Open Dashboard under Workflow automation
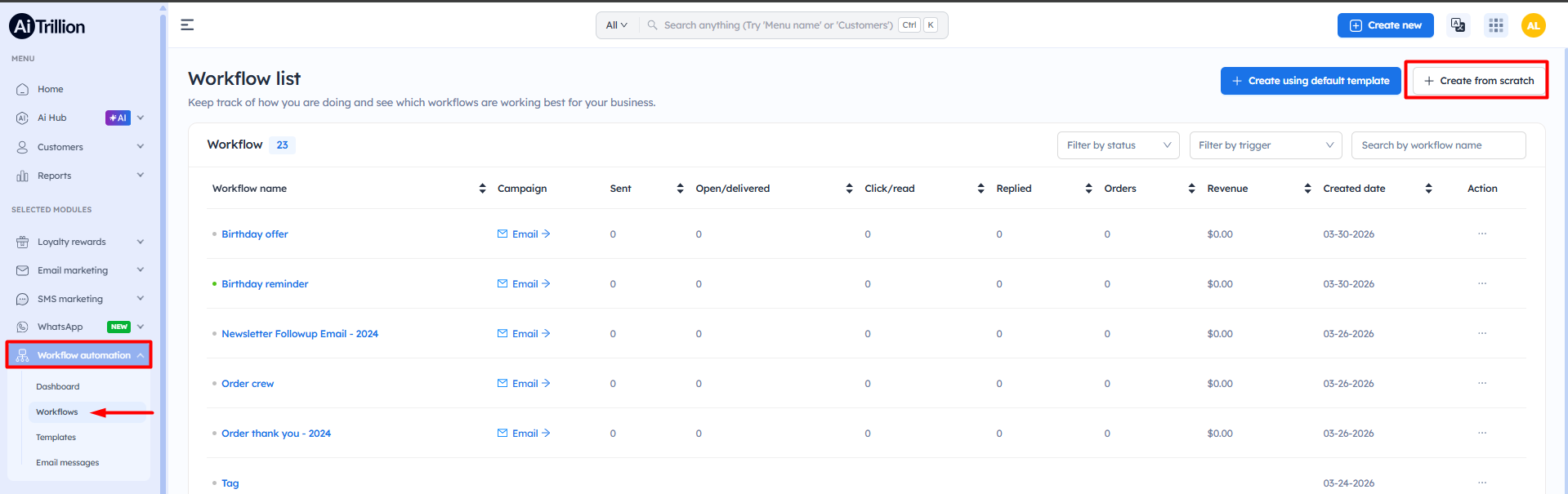 57,387
